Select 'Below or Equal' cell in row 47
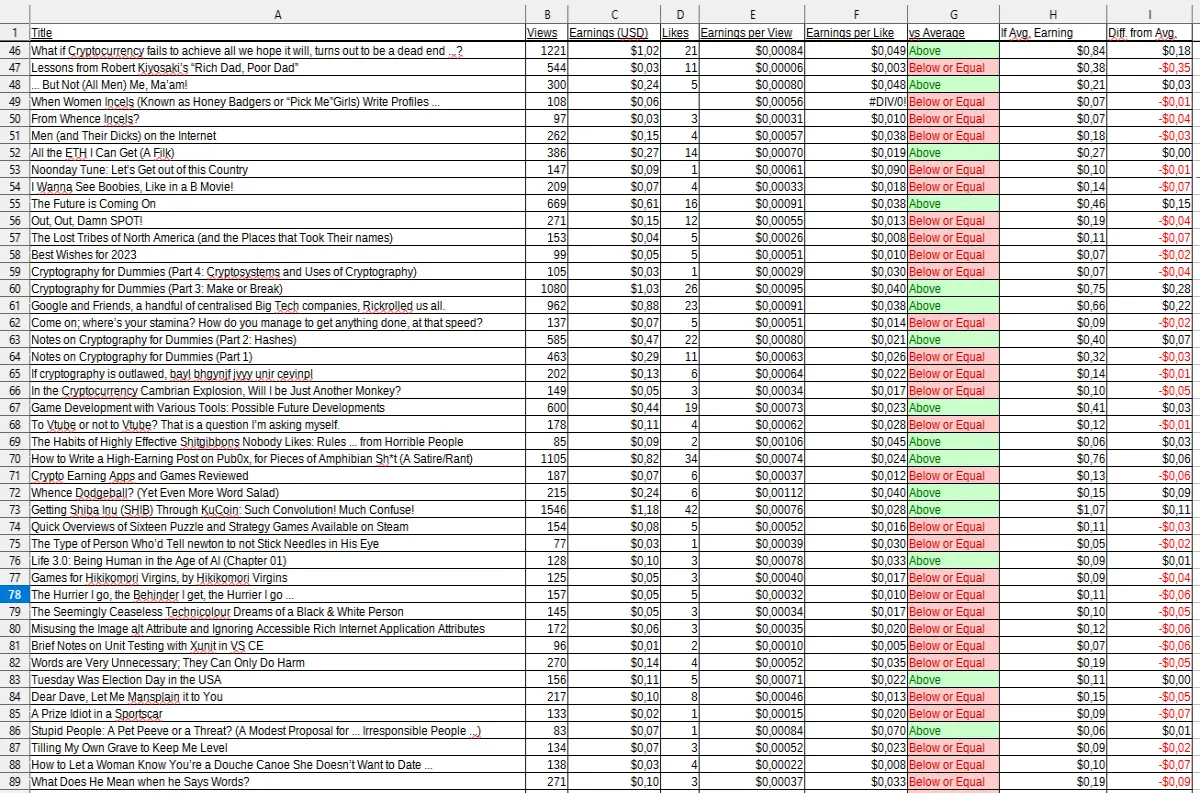This screenshot has width=1200, height=793. click(x=953, y=67)
